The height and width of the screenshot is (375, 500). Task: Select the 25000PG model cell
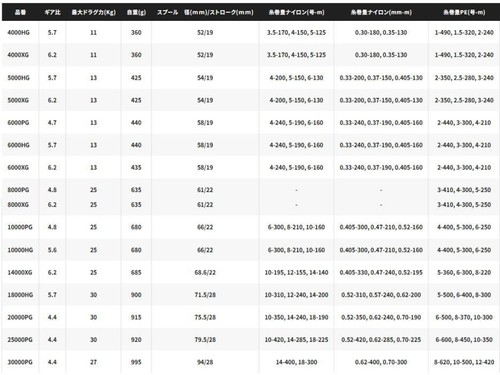[x=20, y=340]
